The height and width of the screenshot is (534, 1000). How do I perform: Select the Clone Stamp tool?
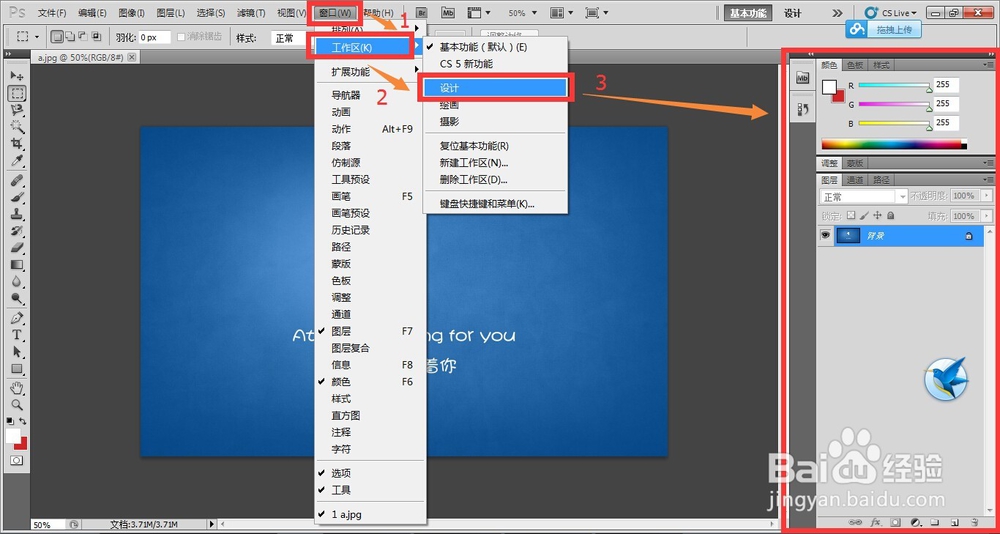[x=17, y=214]
